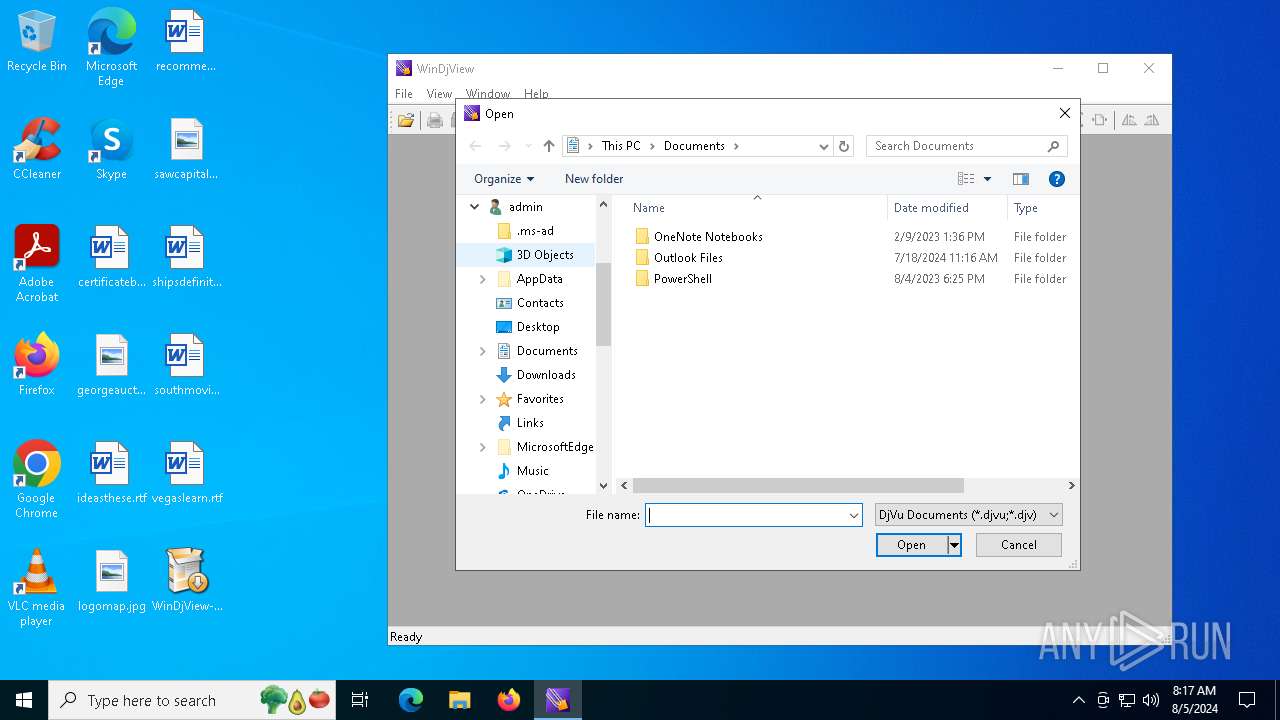
Task: Open the View menu in WinDjView
Action: click(x=439, y=94)
